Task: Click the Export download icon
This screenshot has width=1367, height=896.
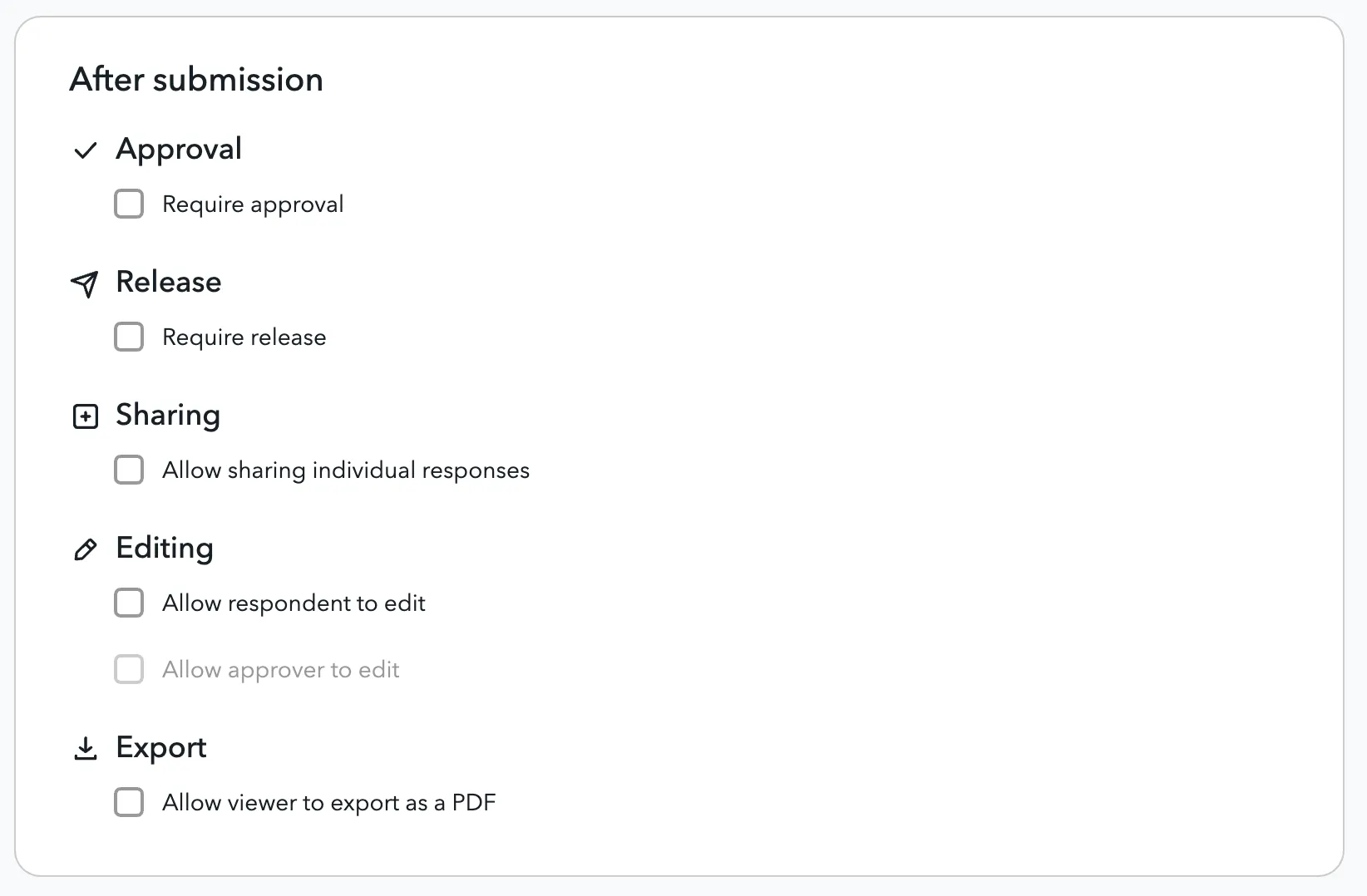Action: tap(86, 749)
